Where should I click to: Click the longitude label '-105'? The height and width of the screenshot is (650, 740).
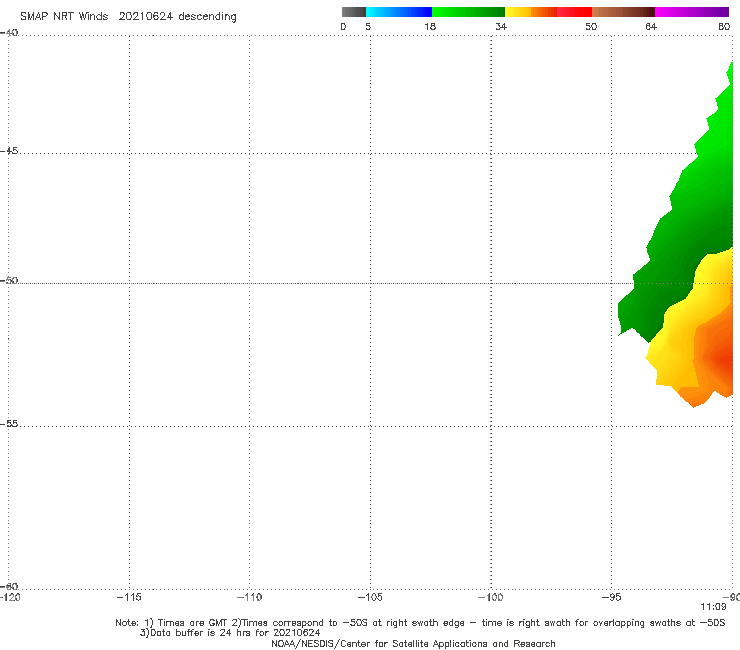370,598
